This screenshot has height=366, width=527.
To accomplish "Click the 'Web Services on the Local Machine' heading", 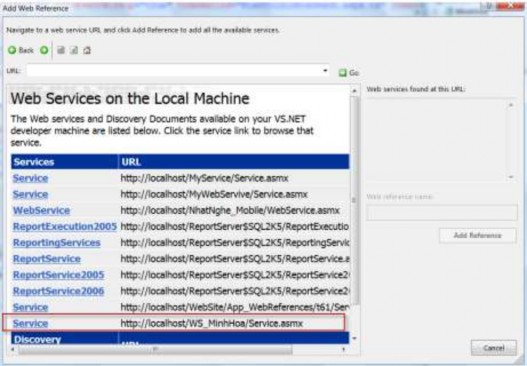I will [130, 99].
